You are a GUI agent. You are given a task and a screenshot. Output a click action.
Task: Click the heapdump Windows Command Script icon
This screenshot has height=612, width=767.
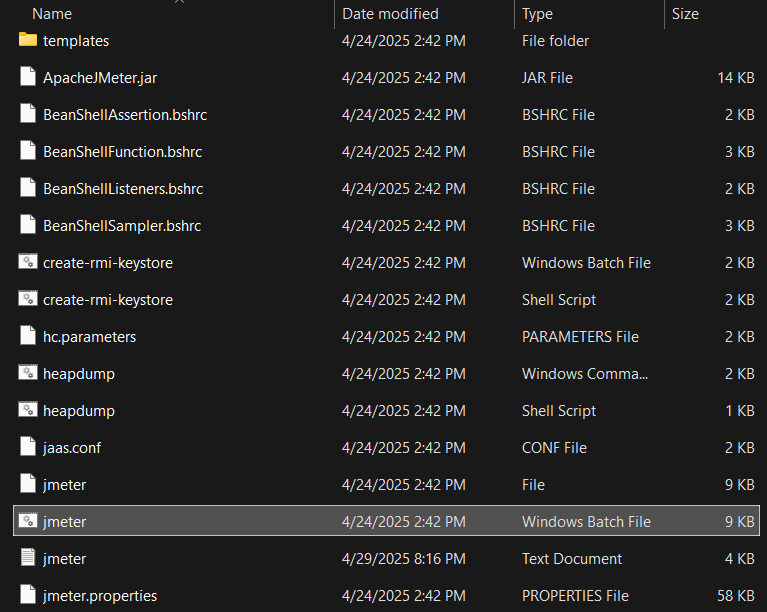[28, 373]
